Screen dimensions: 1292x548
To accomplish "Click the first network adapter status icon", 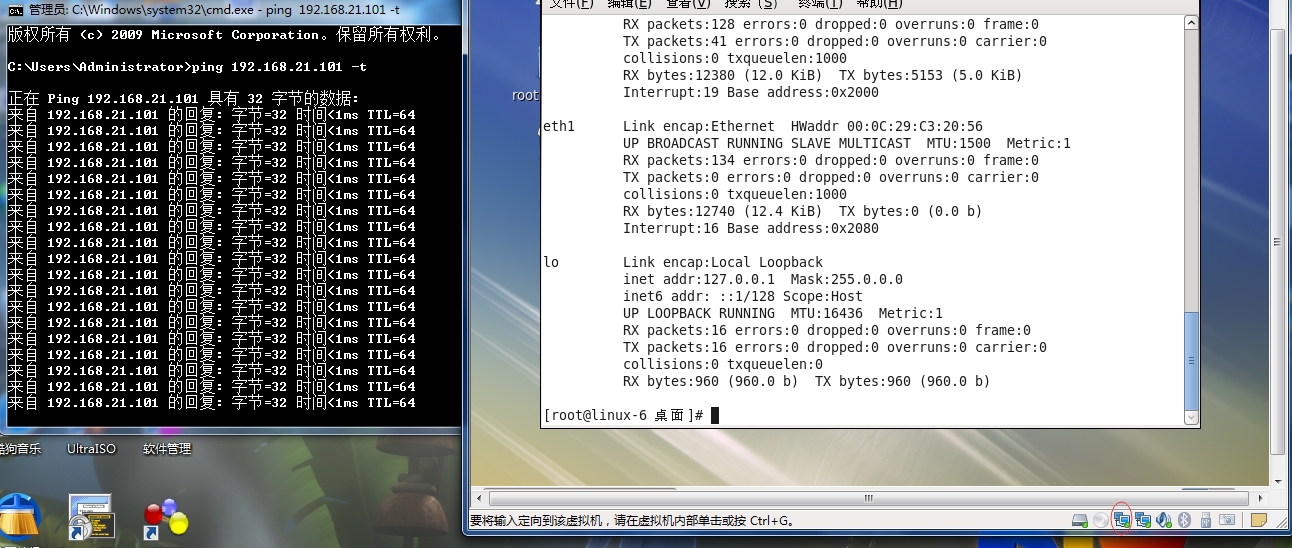I will pos(1122,520).
